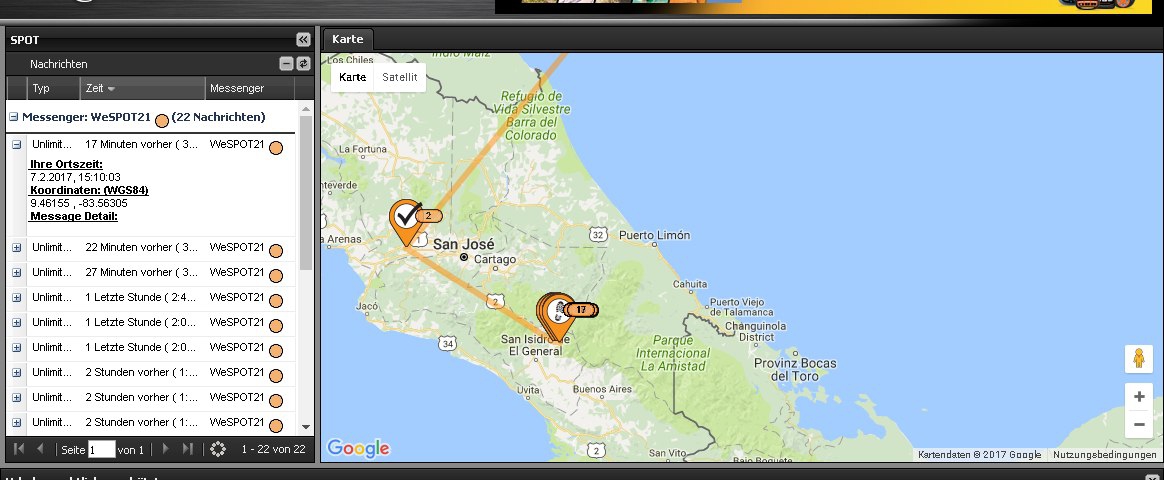The height and width of the screenshot is (480, 1164).
Task: Select the footprint marker near San Isidro
Action: [x=559, y=310]
